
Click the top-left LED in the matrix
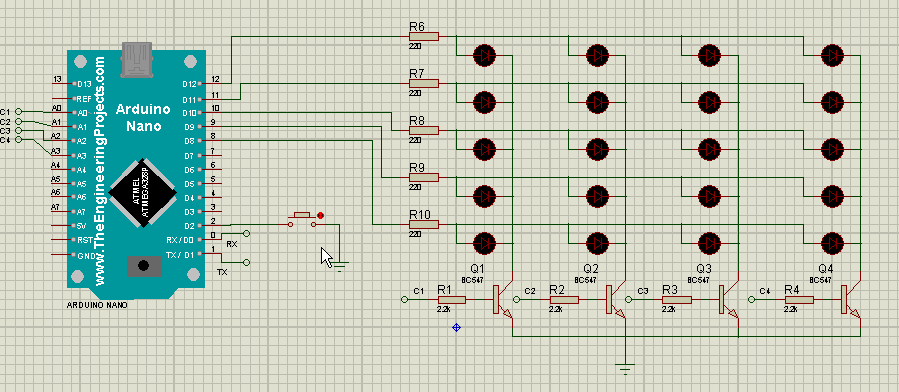tap(484, 56)
